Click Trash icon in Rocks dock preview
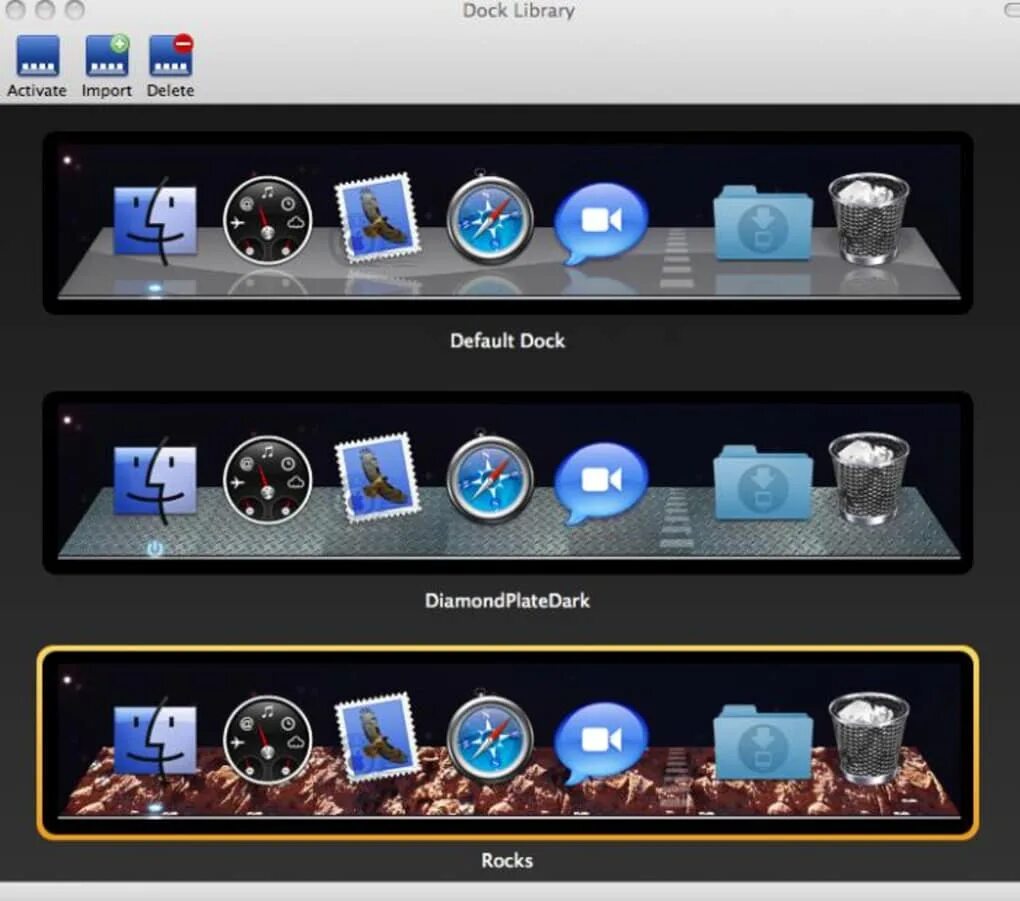This screenshot has height=901, width=1020. click(x=868, y=738)
